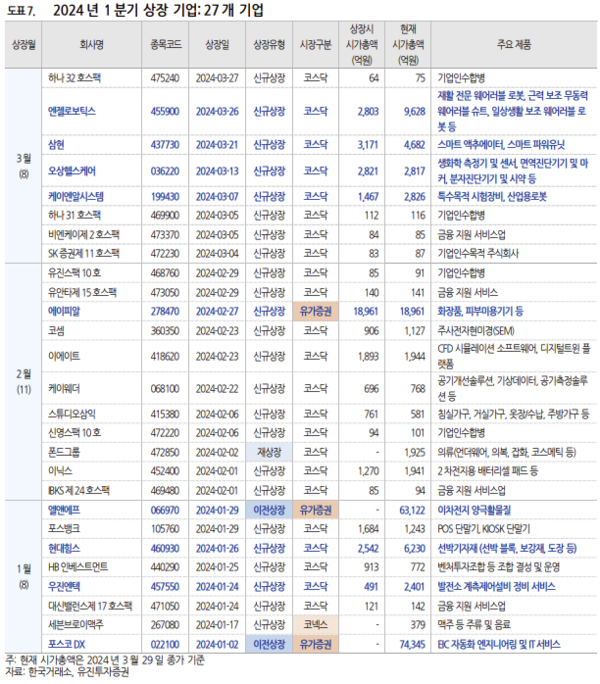Click the 주요 제품 column header
Viewport: 600px width, 684px height.
tap(514, 44)
